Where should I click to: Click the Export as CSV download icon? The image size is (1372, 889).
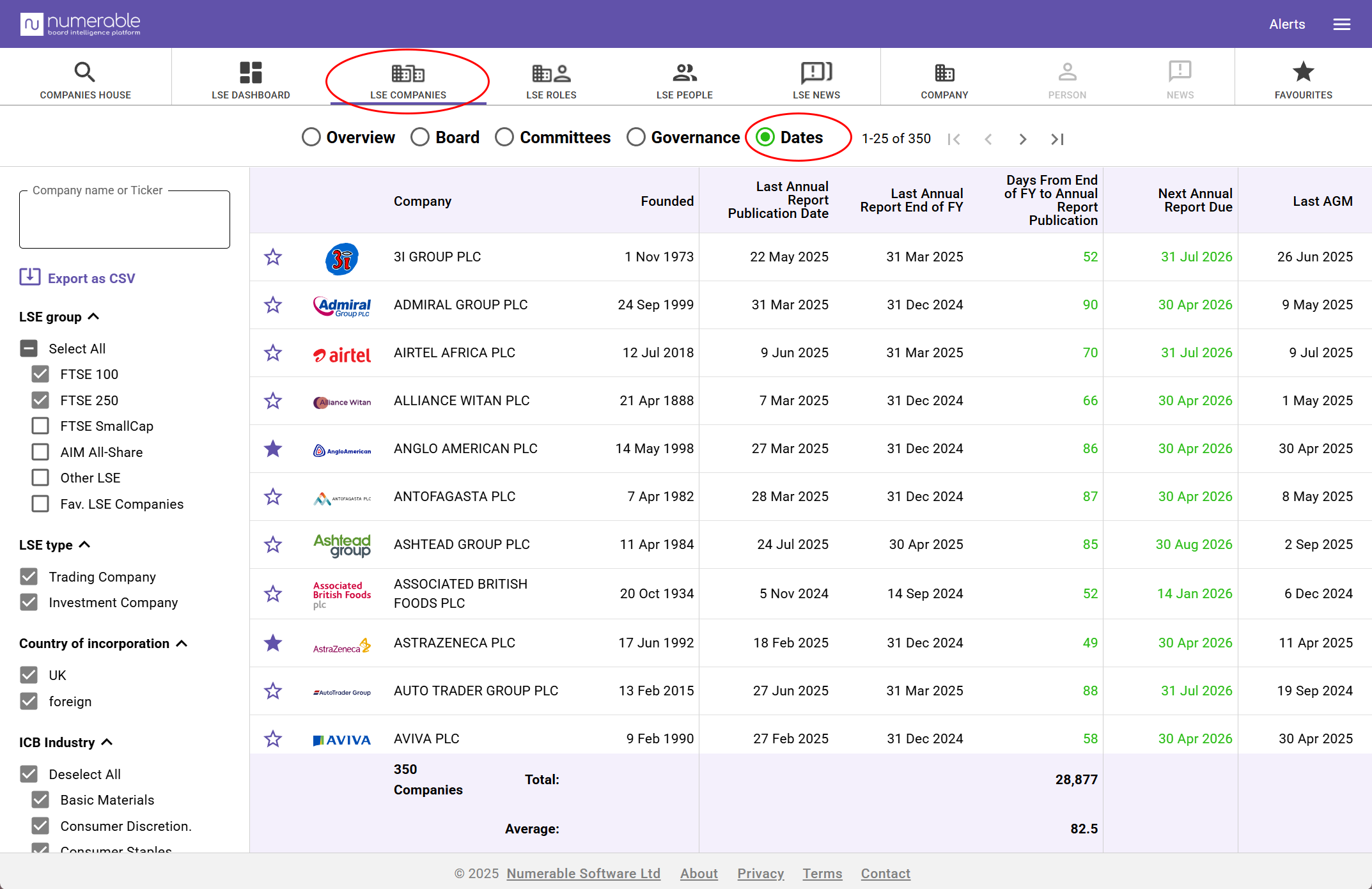[x=29, y=277]
